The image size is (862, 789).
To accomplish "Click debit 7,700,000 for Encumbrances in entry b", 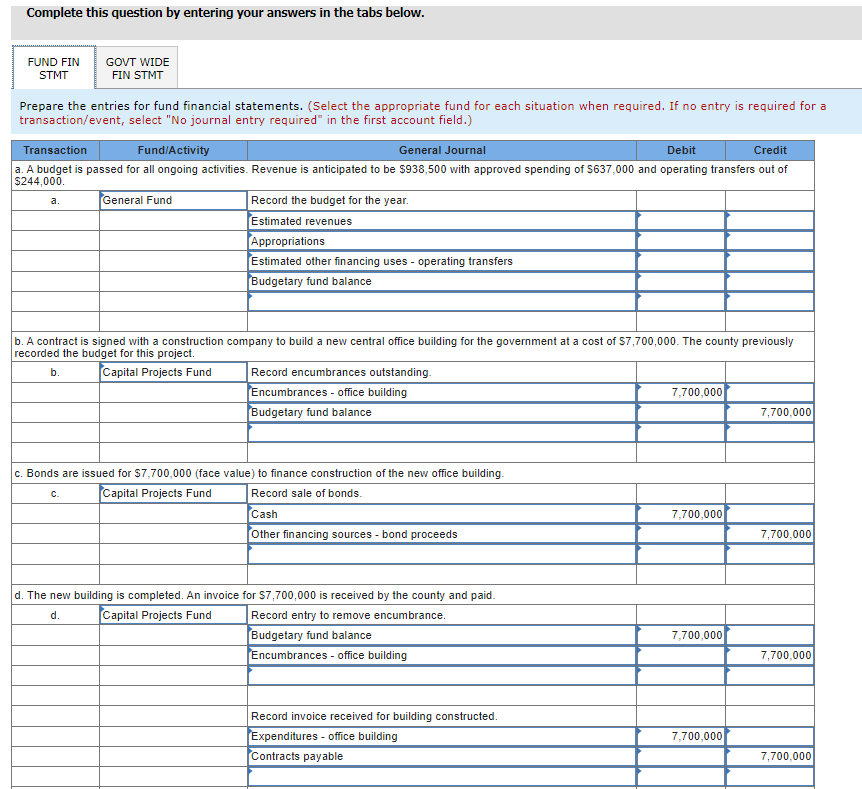I will [x=681, y=393].
